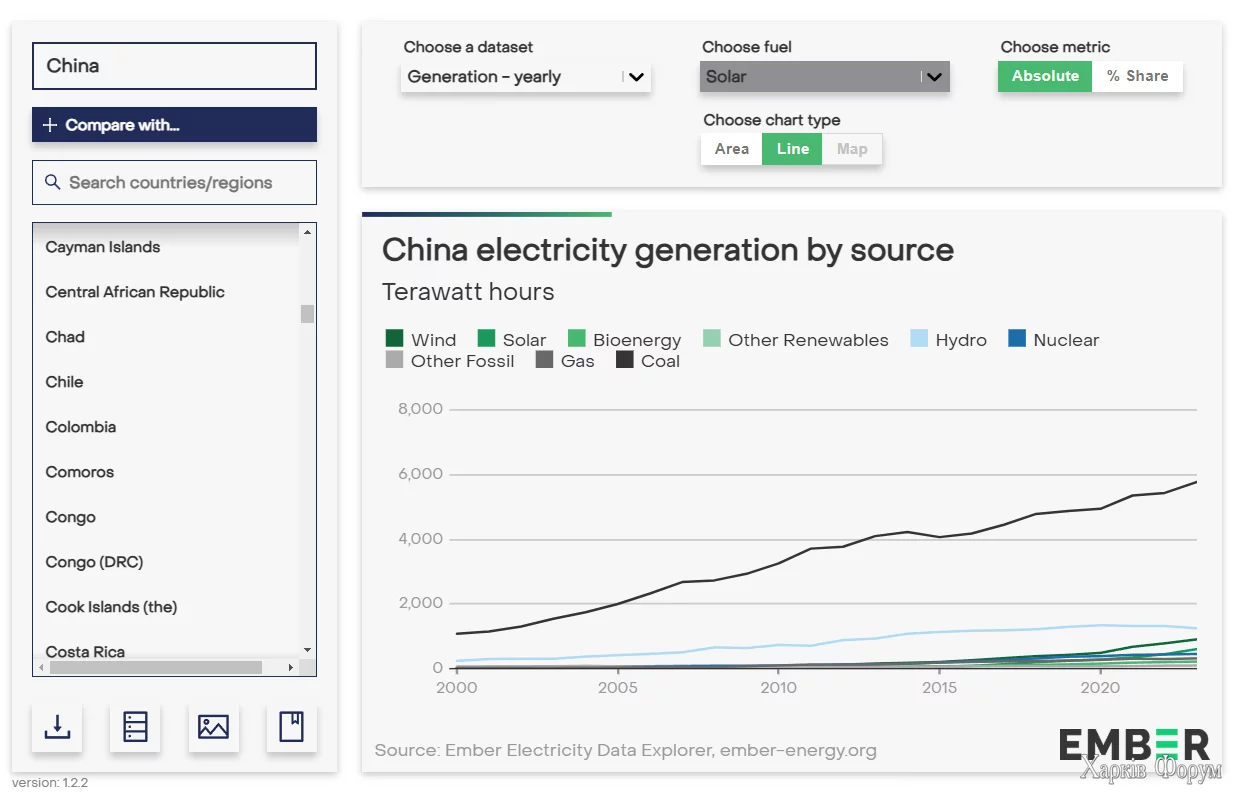Open the Choose a dataset dropdown
1241x796 pixels.
click(526, 77)
